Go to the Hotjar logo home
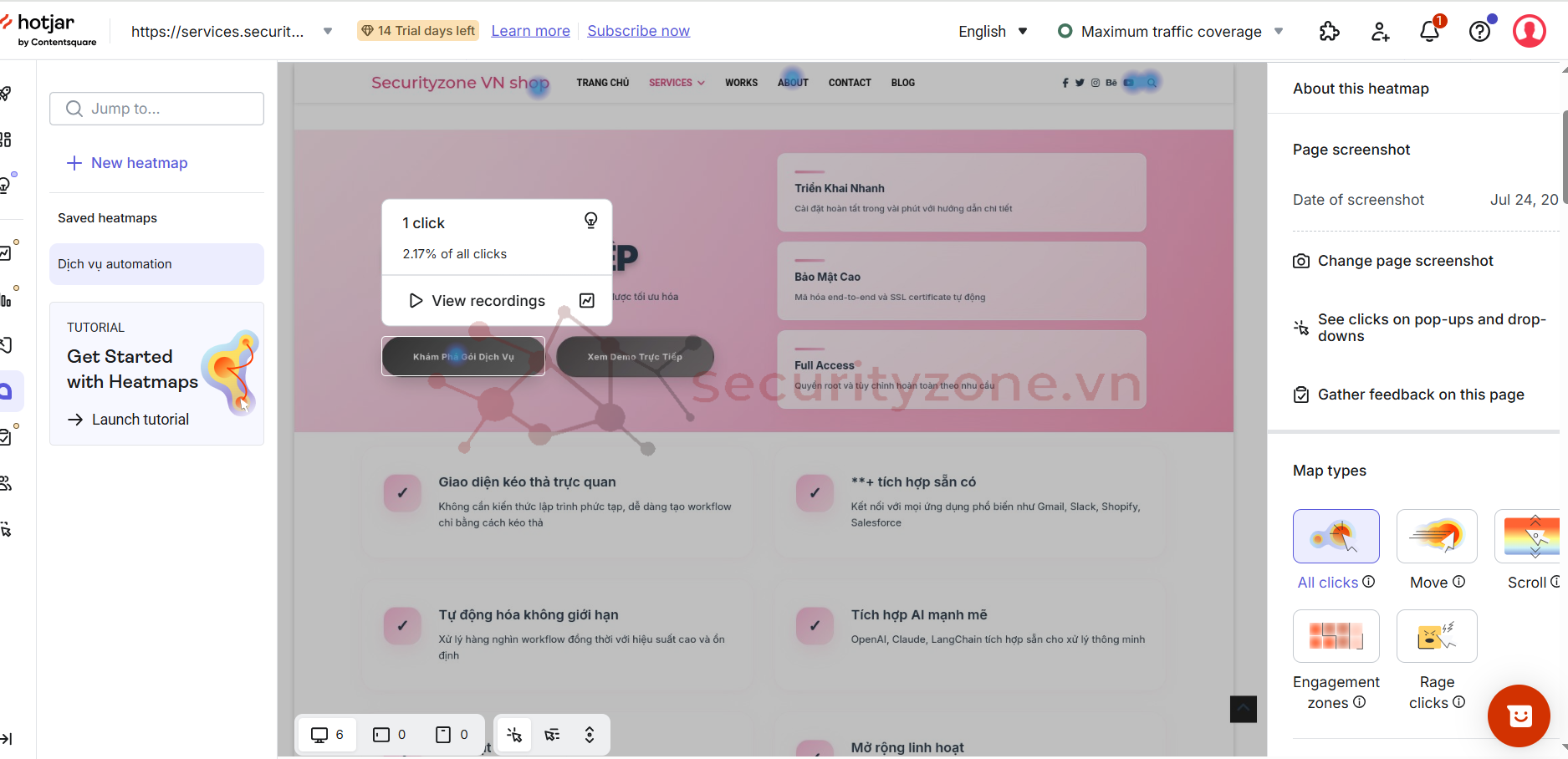The width and height of the screenshot is (1568, 759). click(50, 29)
